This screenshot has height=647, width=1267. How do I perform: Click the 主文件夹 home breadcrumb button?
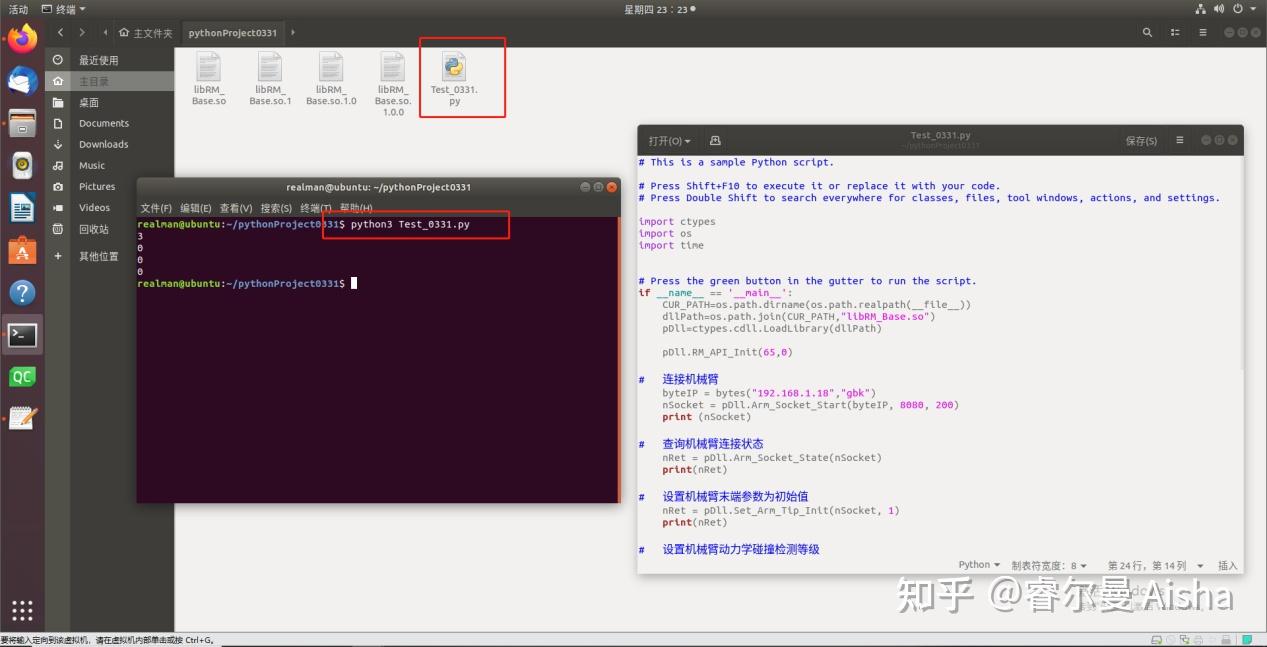144,32
